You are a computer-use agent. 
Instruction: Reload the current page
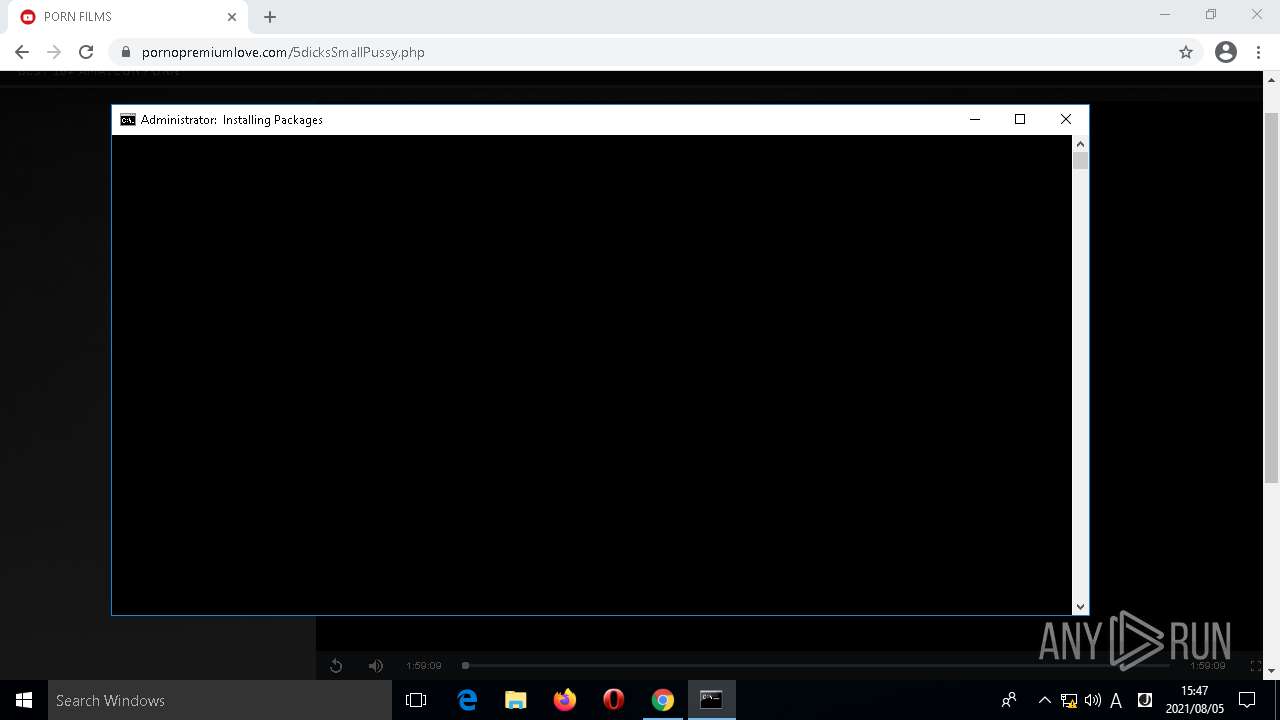pyautogui.click(x=86, y=52)
